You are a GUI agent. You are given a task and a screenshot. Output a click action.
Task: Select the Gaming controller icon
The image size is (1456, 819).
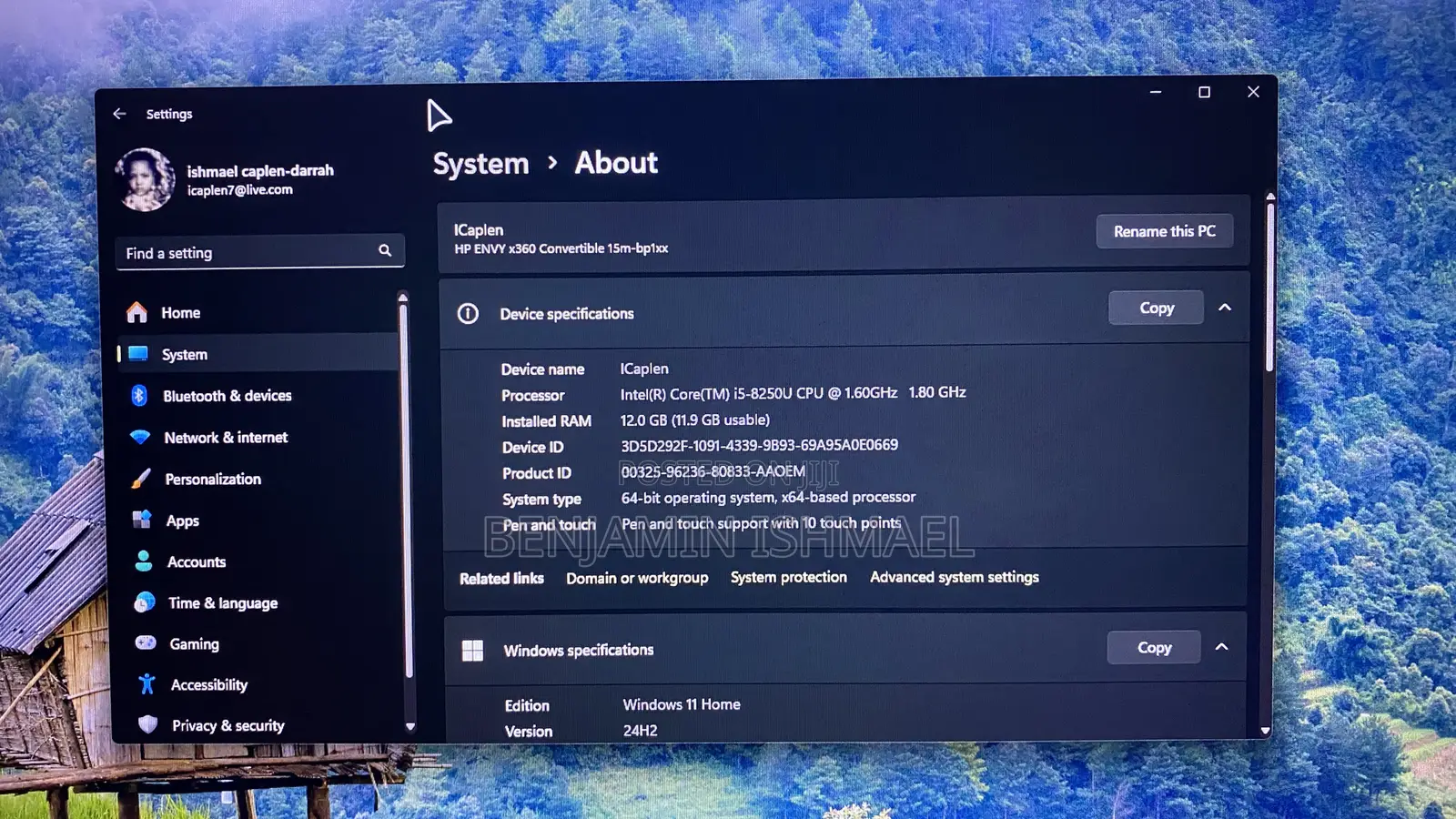coord(146,642)
